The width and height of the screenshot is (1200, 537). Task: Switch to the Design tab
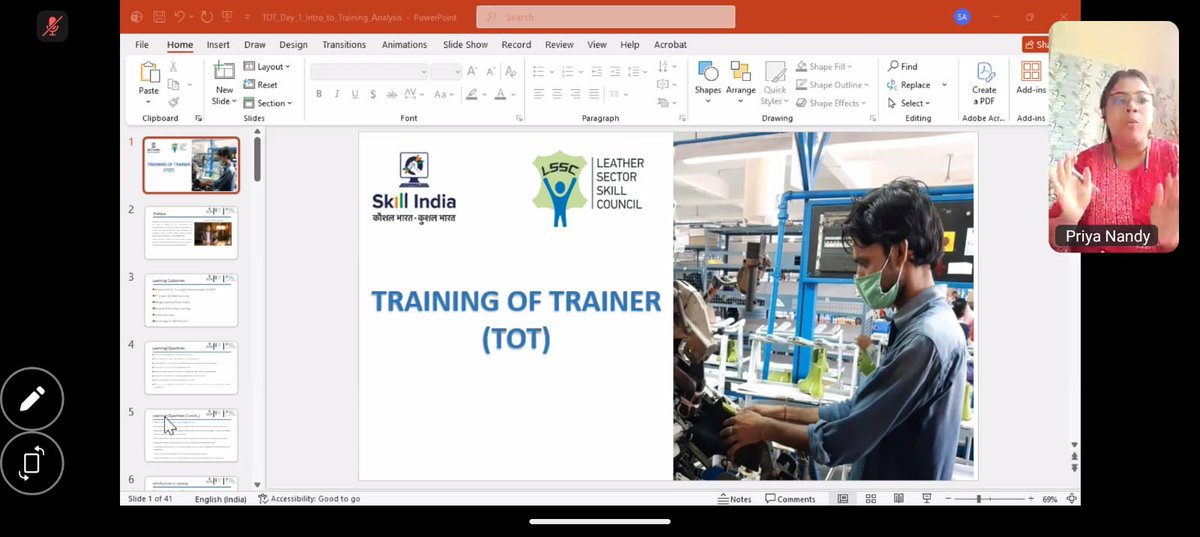point(293,45)
